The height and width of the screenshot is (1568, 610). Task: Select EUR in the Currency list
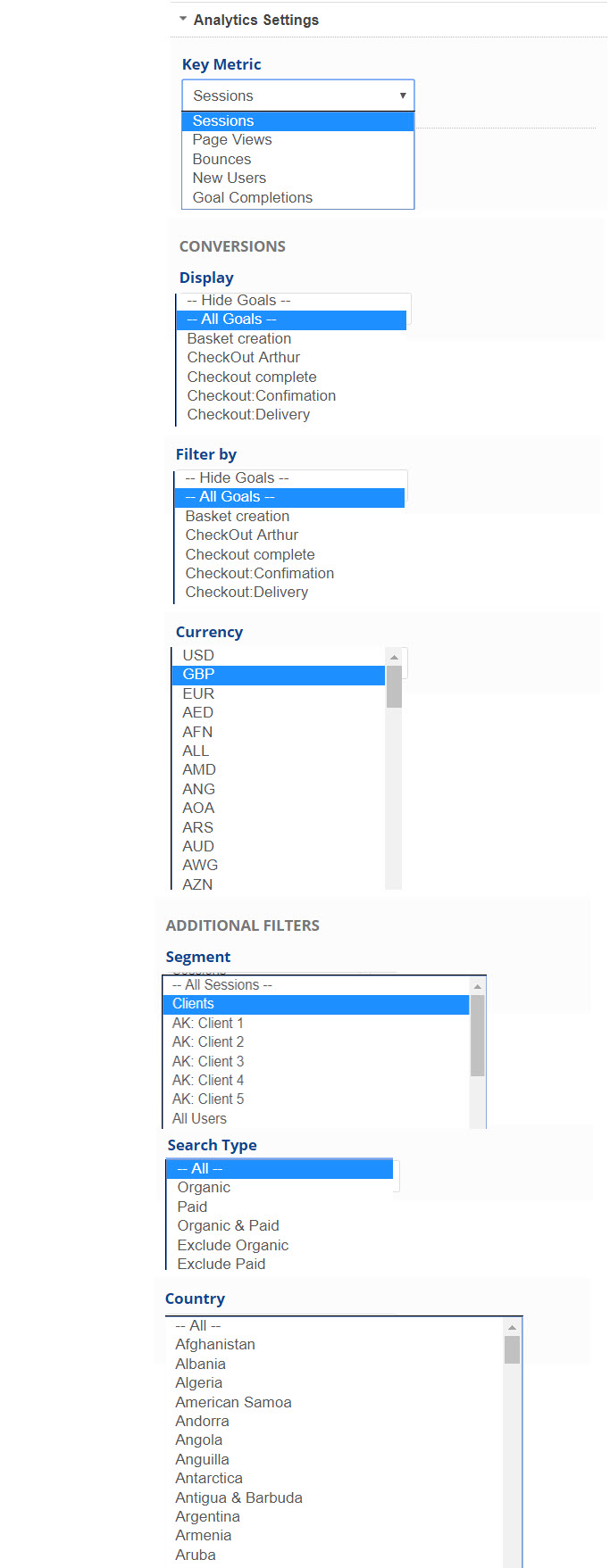pyautogui.click(x=198, y=694)
